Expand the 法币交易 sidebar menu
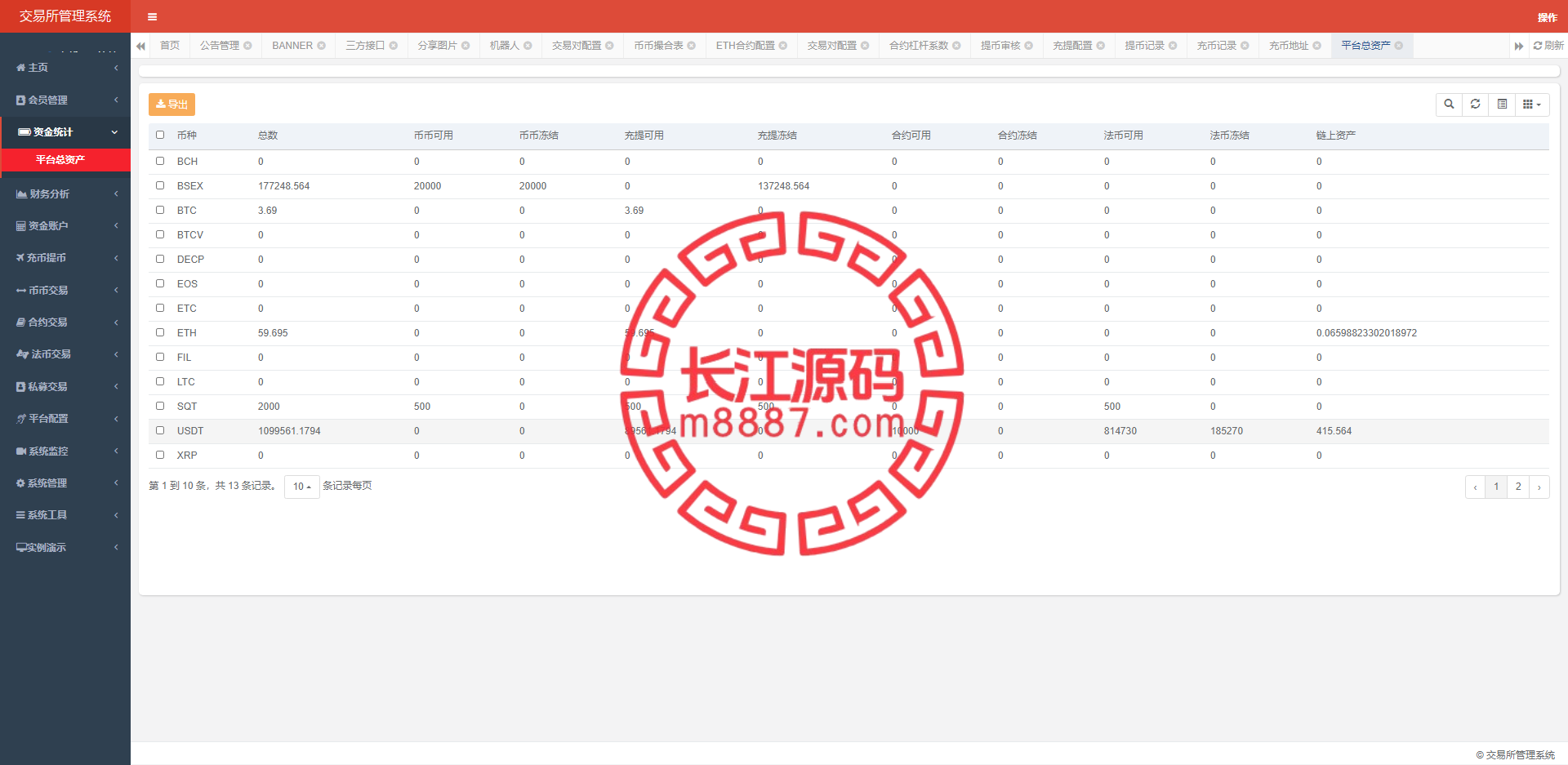Image resolution: width=1568 pixels, height=765 pixels. pyautogui.click(x=65, y=354)
